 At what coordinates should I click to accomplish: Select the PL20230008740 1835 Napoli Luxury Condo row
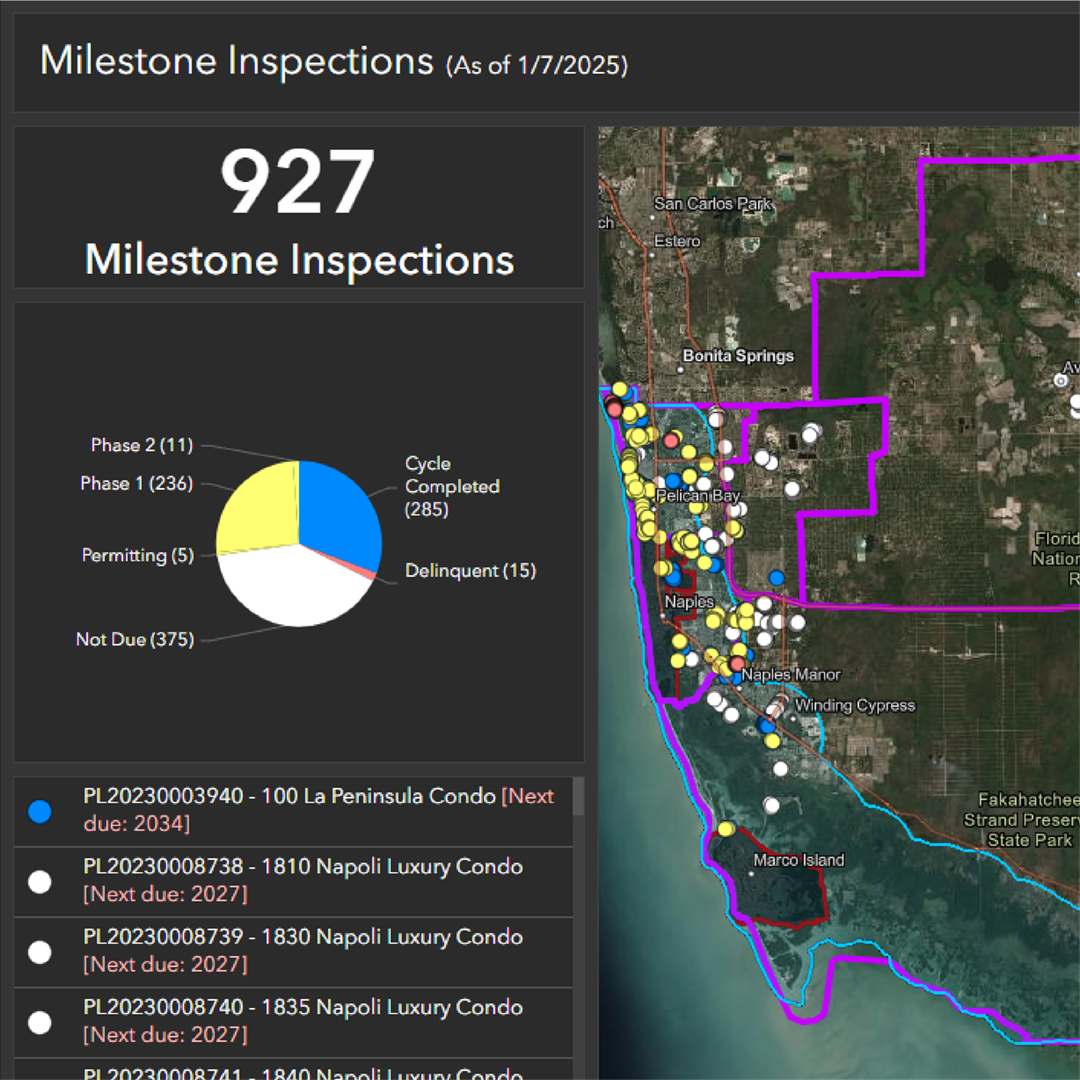click(x=302, y=1020)
